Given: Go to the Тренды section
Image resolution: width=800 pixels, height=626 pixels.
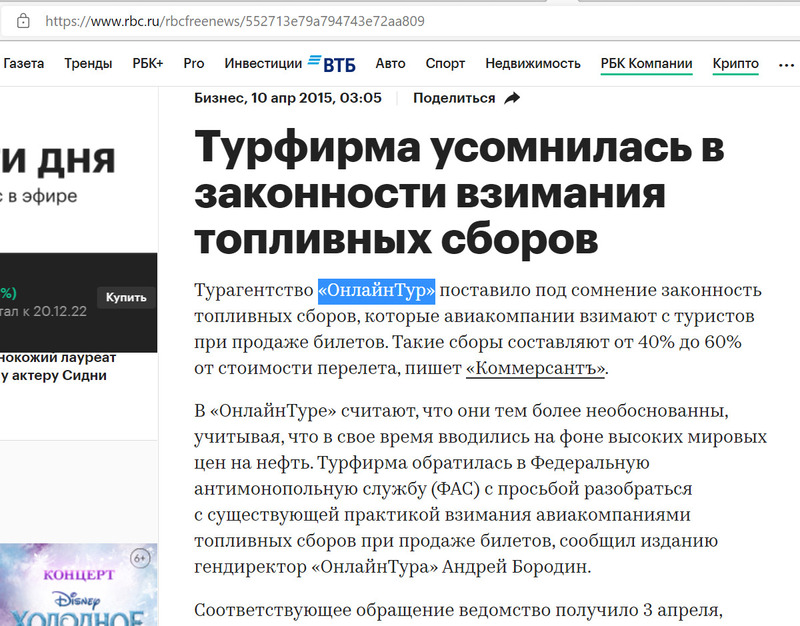Looking at the screenshot, I should (88, 63).
